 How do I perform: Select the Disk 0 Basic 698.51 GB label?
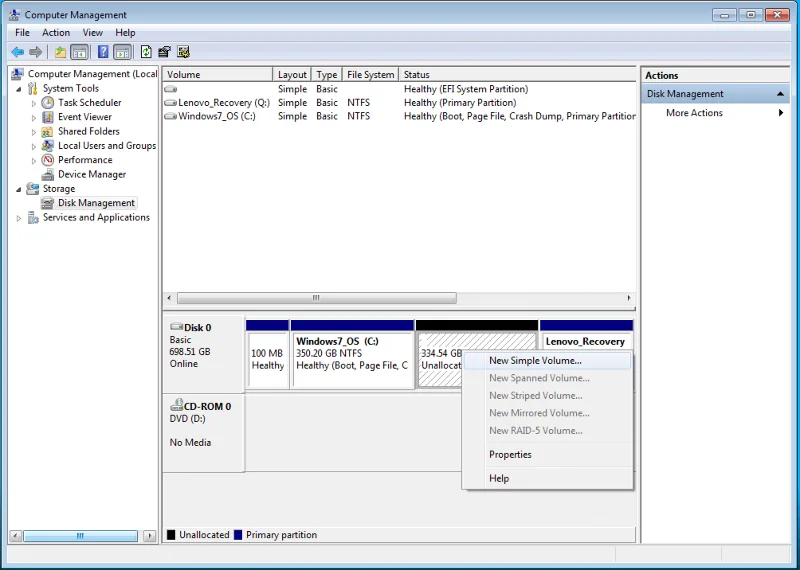tap(203, 353)
